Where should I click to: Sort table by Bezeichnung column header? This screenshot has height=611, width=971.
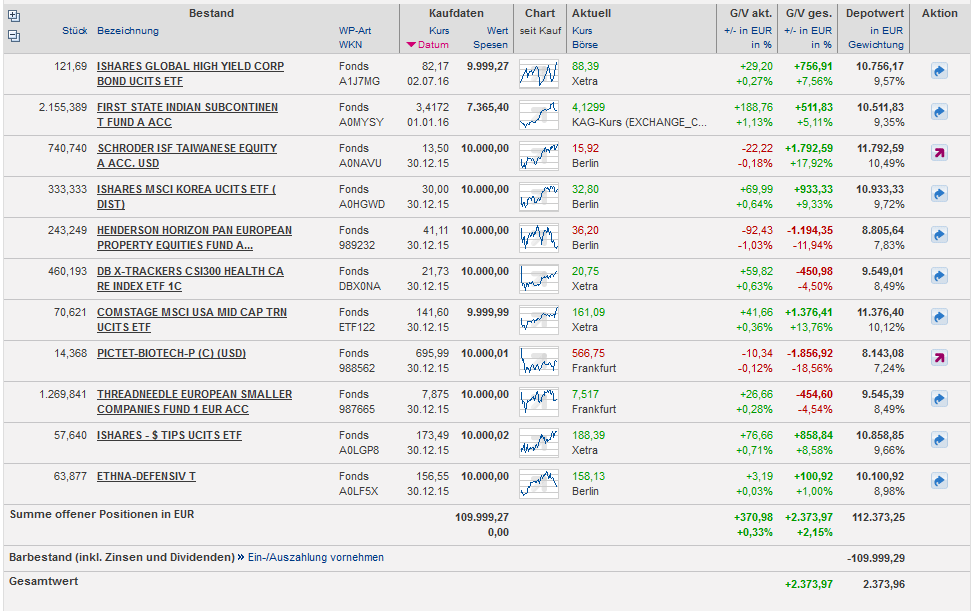[127, 31]
